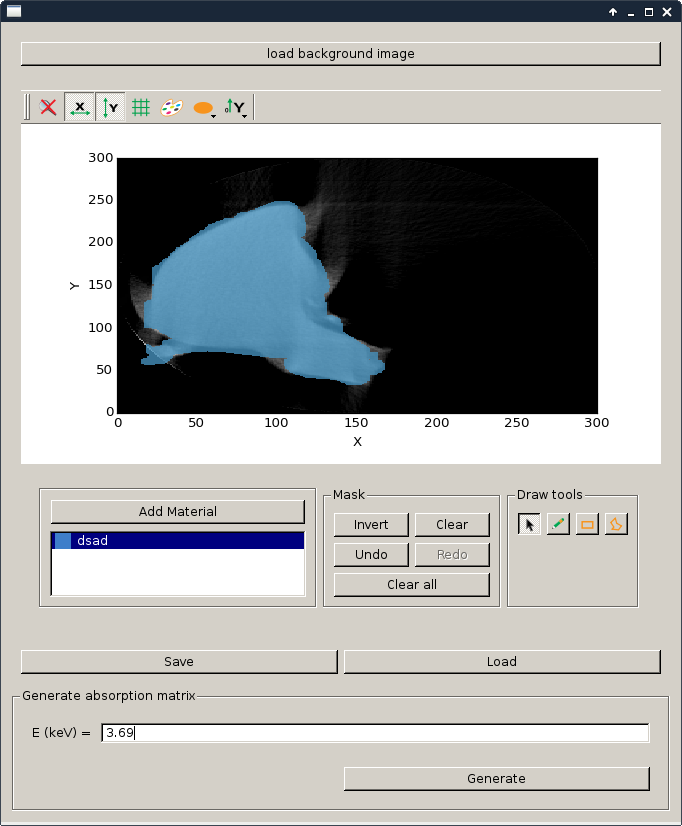Select the pencil draw tool
The width and height of the screenshot is (682, 826).
point(558,524)
